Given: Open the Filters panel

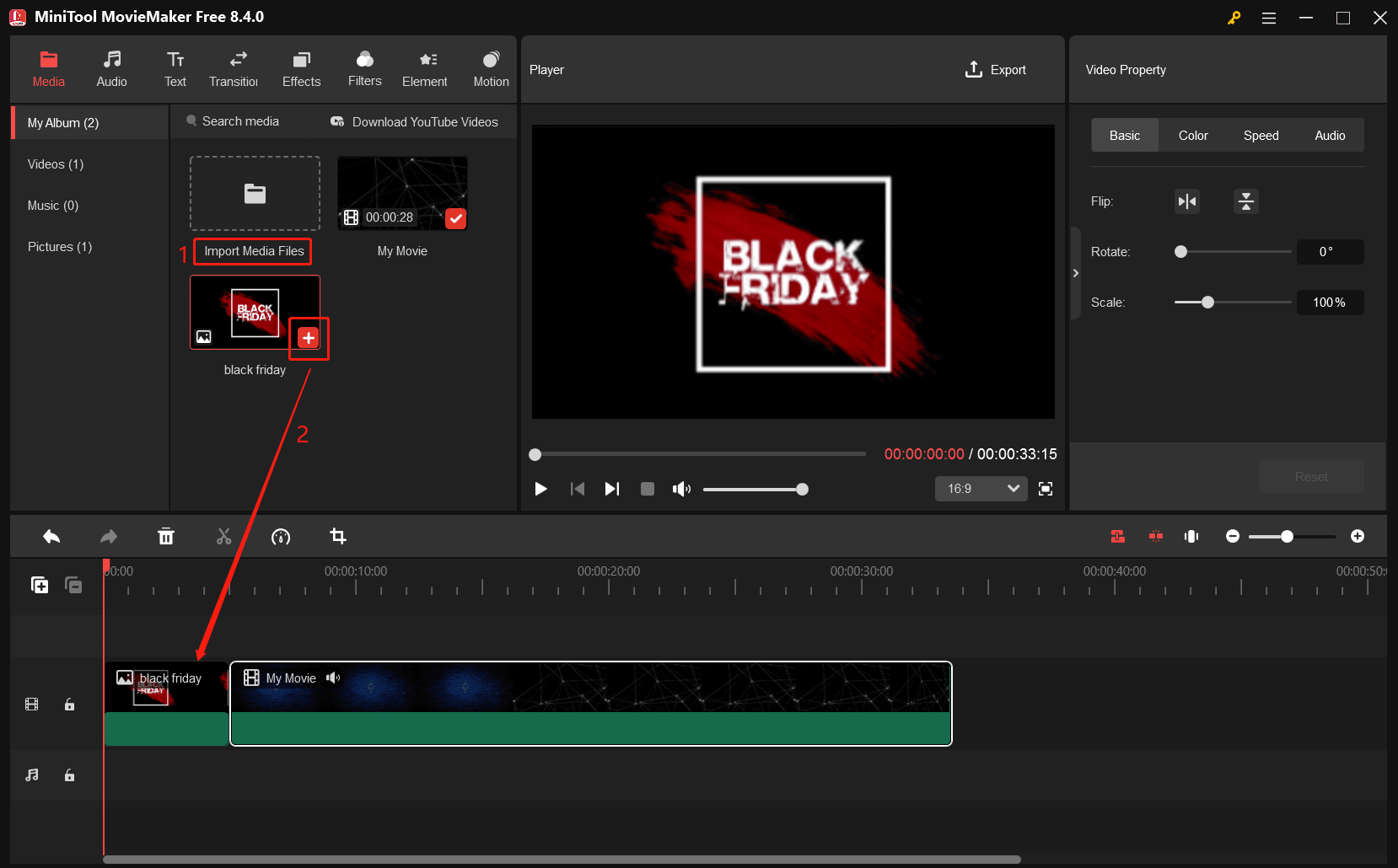Looking at the screenshot, I should point(363,68).
